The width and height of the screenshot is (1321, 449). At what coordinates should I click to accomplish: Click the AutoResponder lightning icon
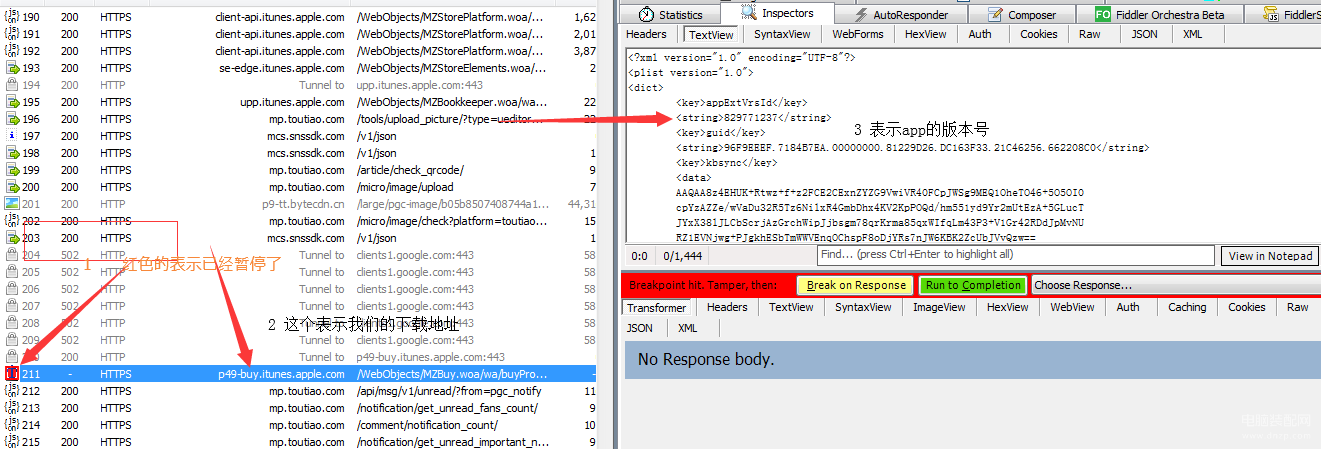(x=860, y=14)
